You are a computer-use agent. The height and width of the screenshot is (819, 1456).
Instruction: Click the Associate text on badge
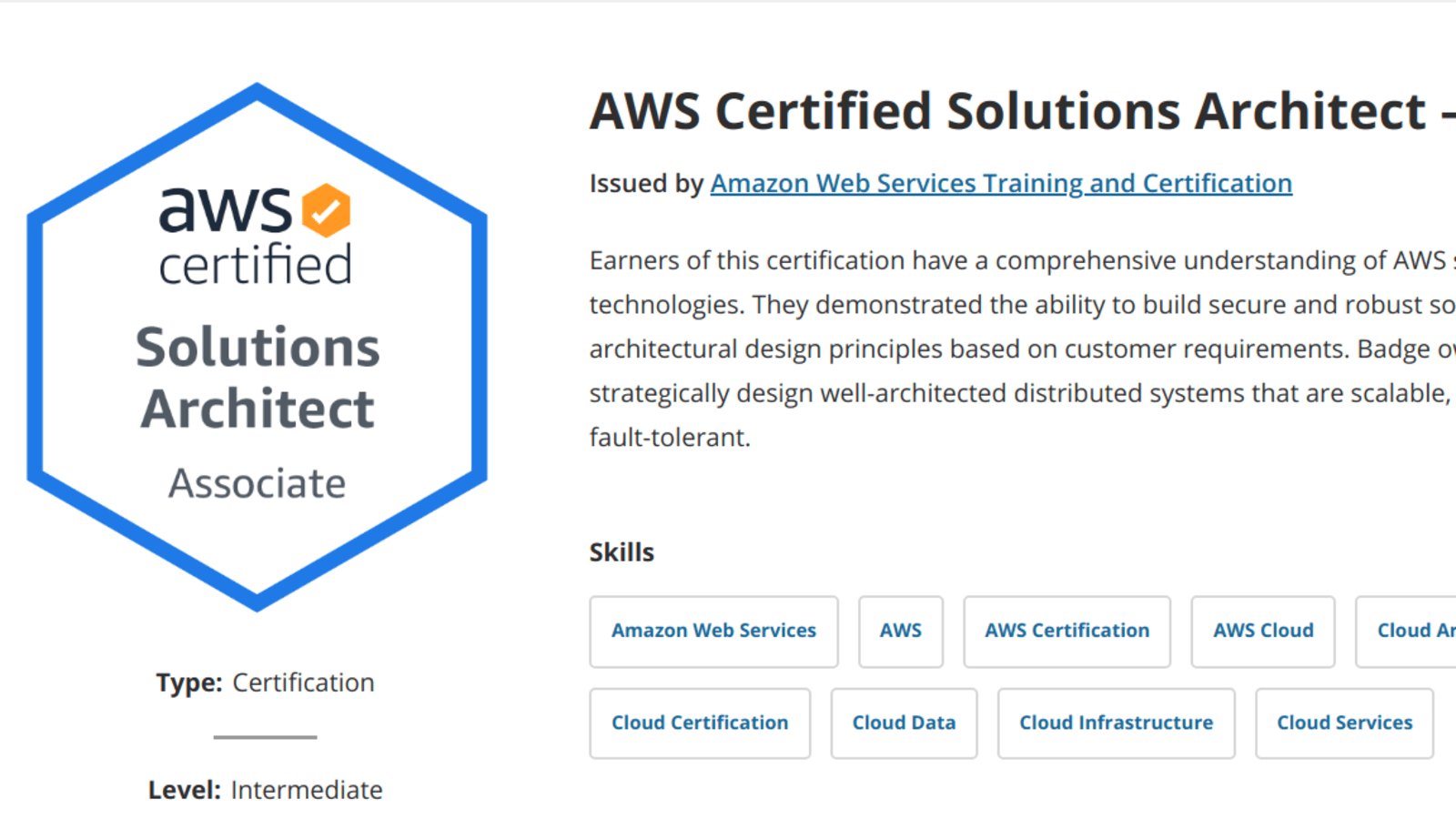click(x=258, y=483)
